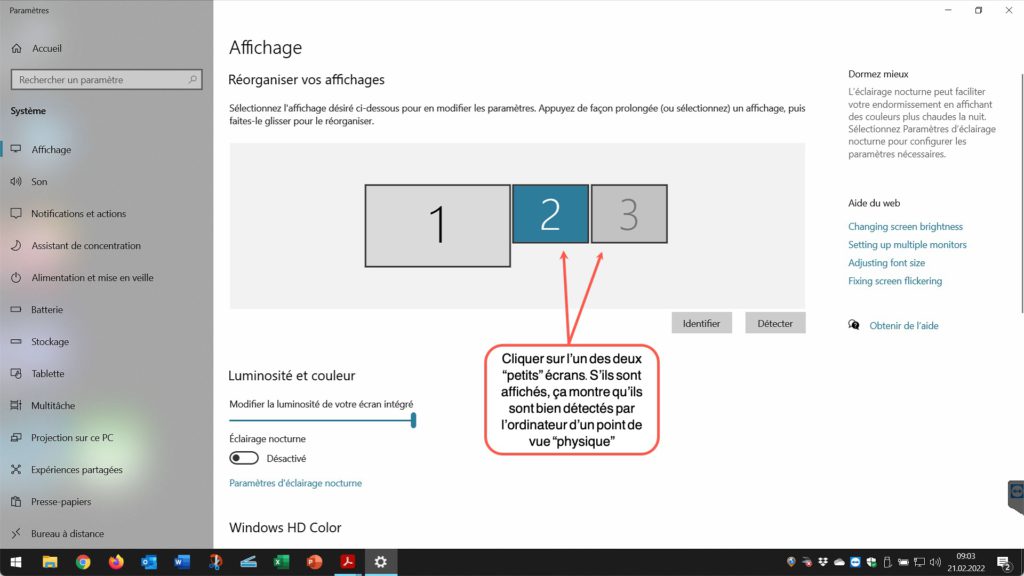Toggle Éclairage nocturne switch
Image resolution: width=1024 pixels, height=576 pixels.
244,458
